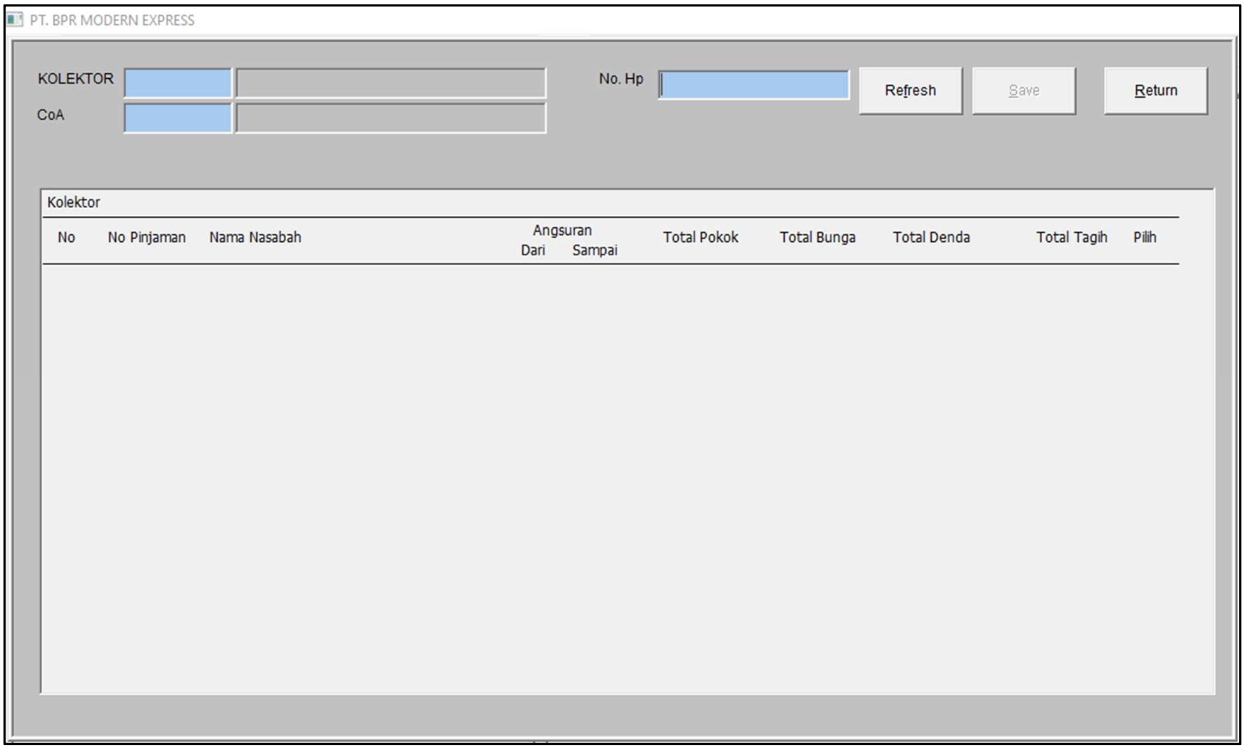Focus the KOLEKTOR code input field
This screenshot has width=1244, height=754.
[177, 83]
